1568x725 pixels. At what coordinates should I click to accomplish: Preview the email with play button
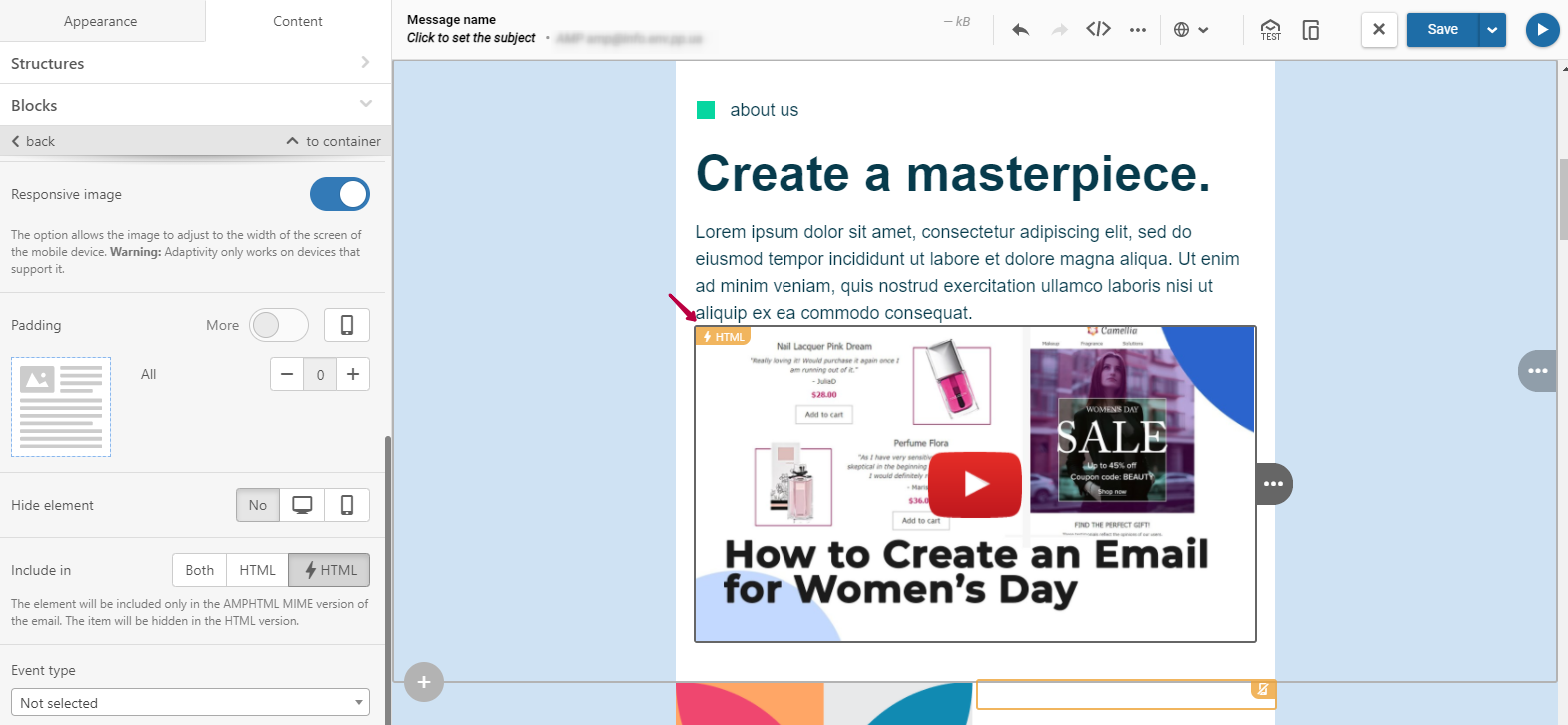(x=1542, y=29)
